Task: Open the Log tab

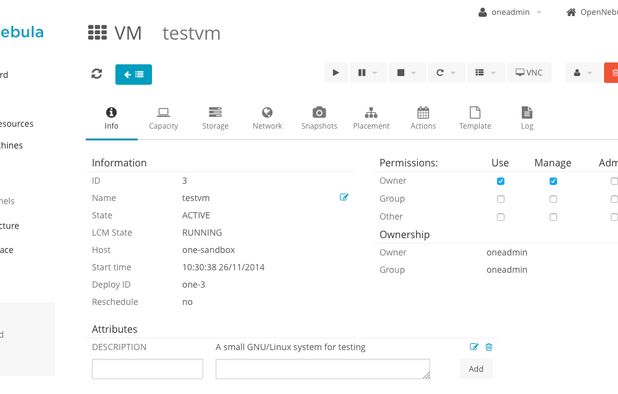Action: (527, 118)
